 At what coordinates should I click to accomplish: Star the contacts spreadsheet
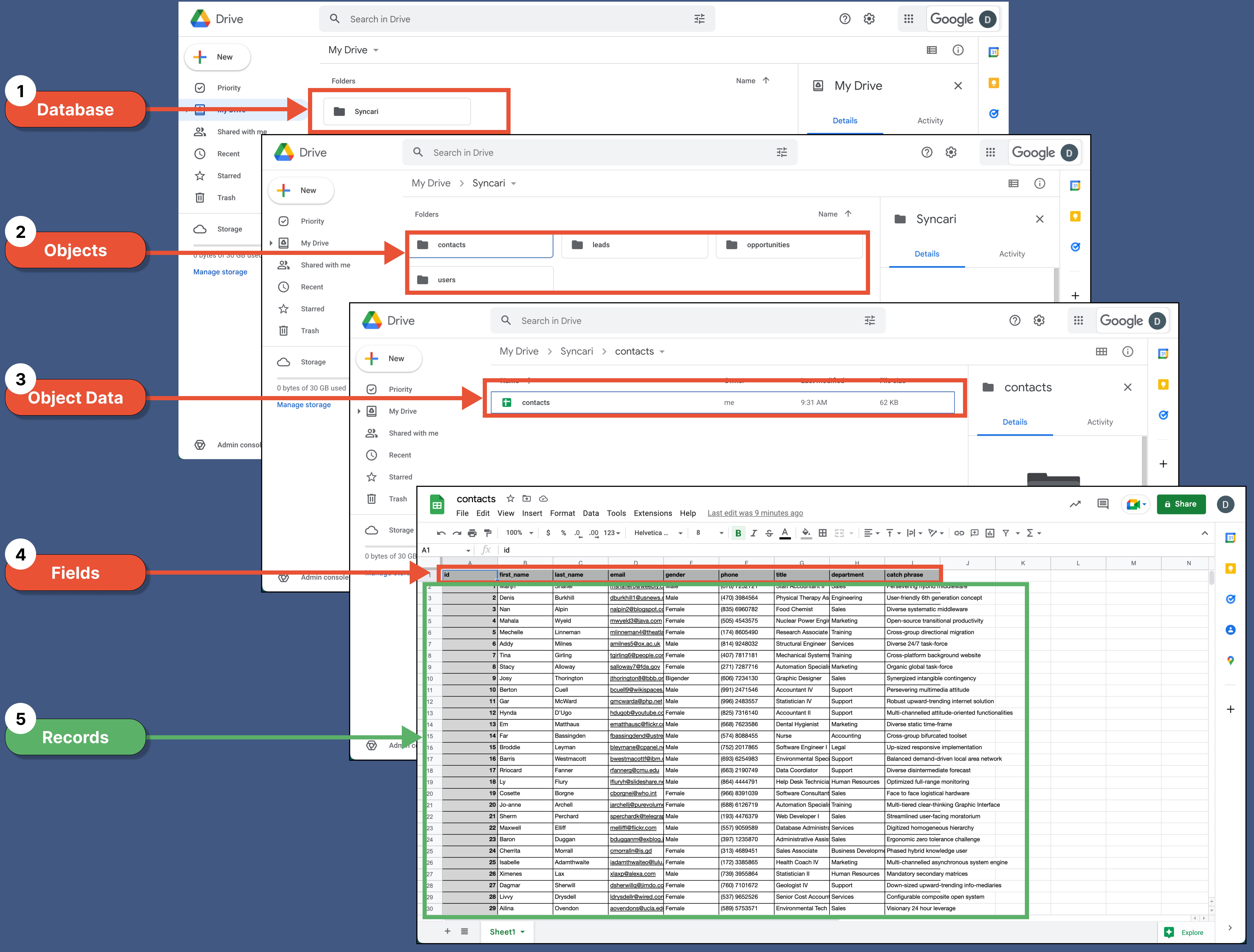[x=510, y=498]
